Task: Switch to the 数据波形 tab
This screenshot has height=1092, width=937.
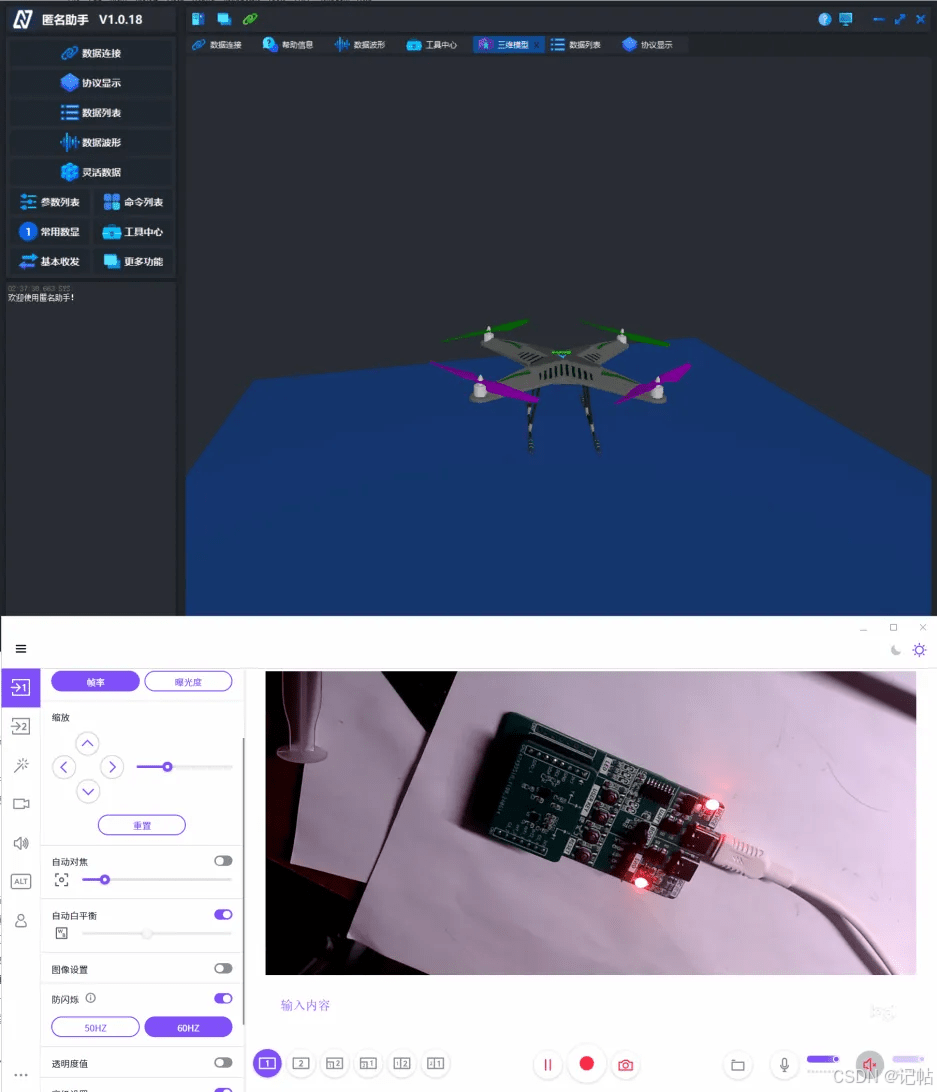Action: coord(359,45)
